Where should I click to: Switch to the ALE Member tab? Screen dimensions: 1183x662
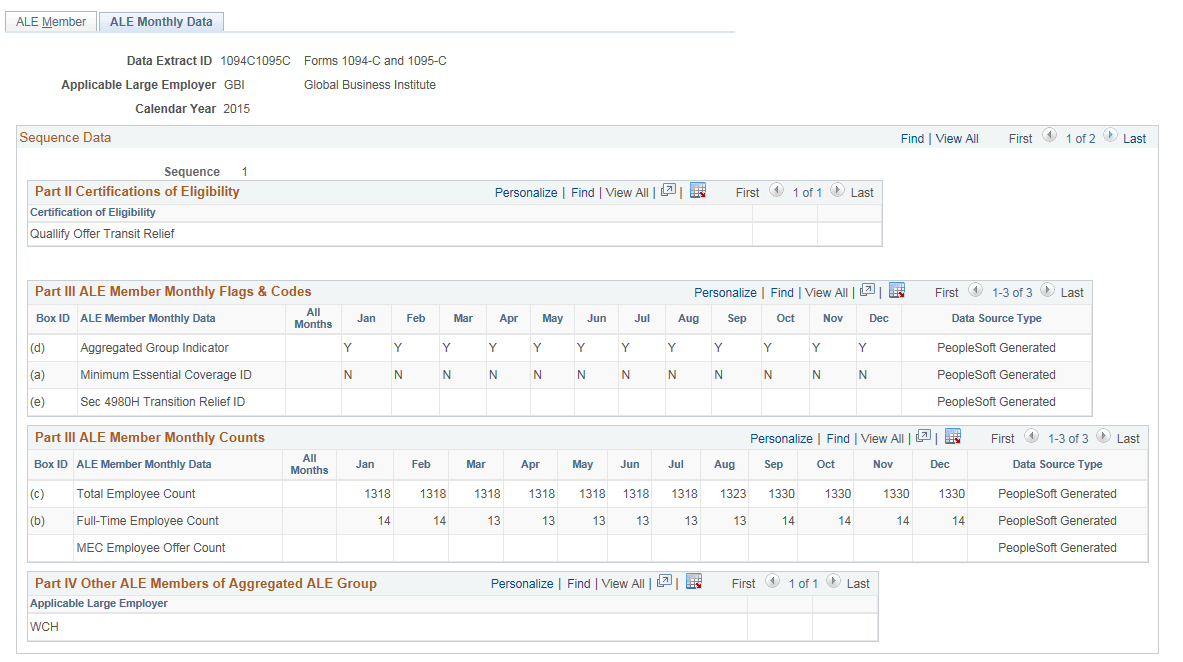click(50, 21)
